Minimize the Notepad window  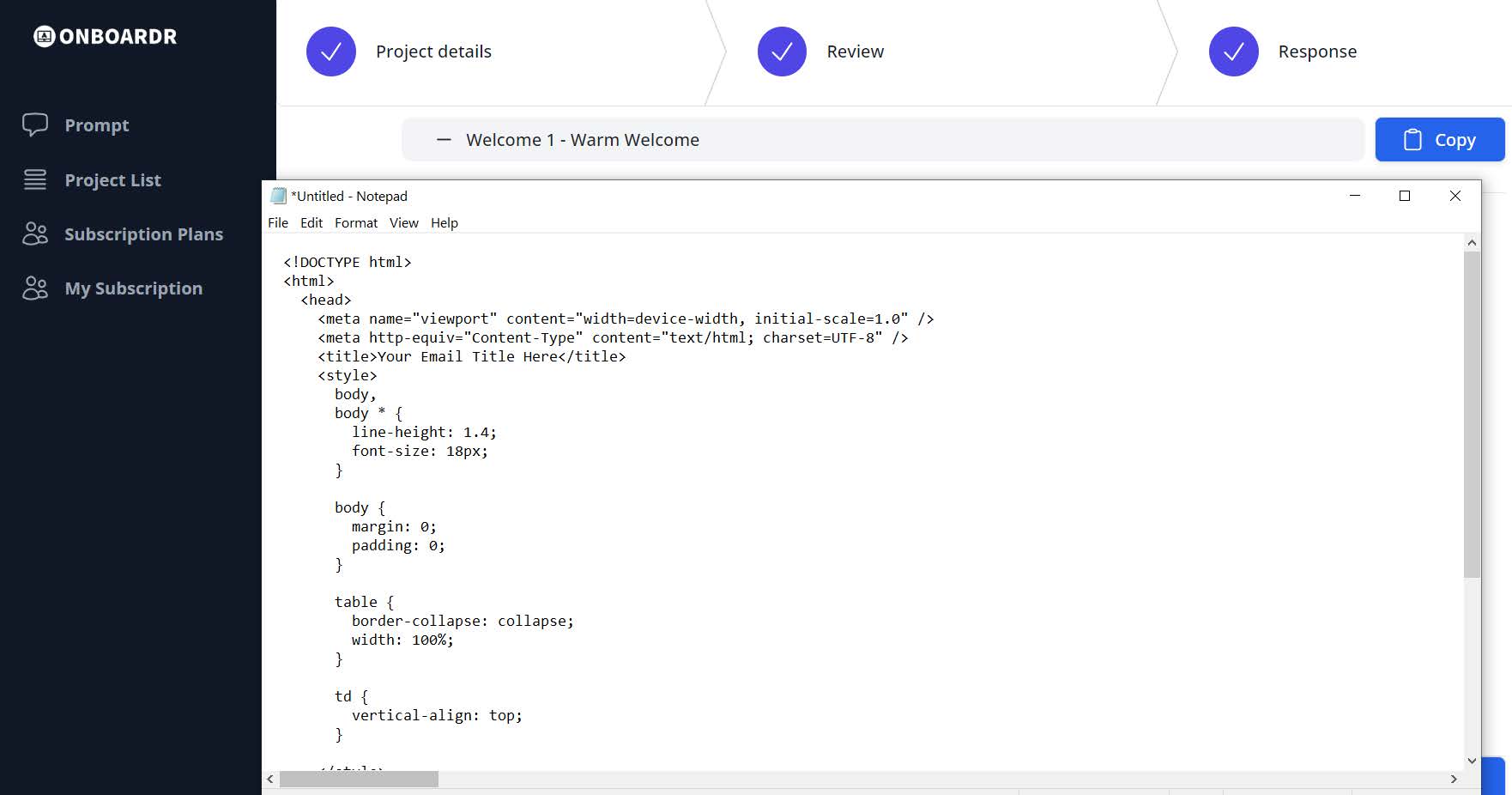click(x=1355, y=196)
